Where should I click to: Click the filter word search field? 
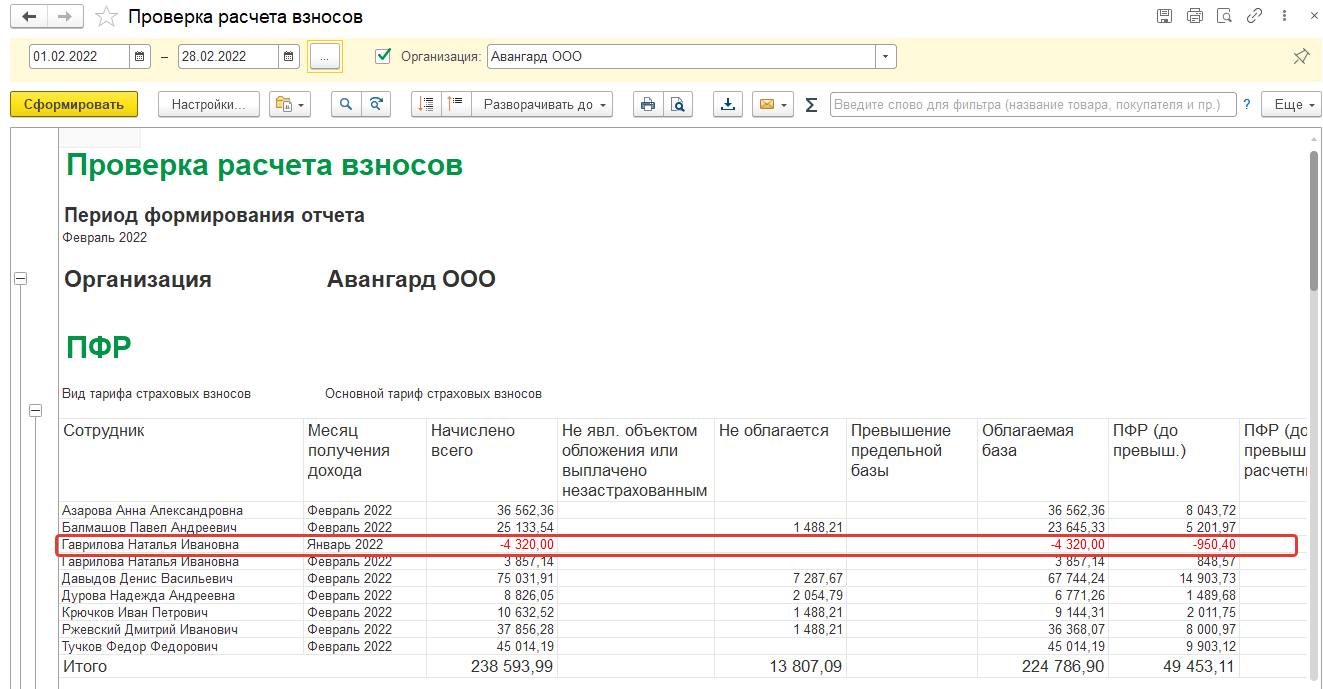(1032, 104)
